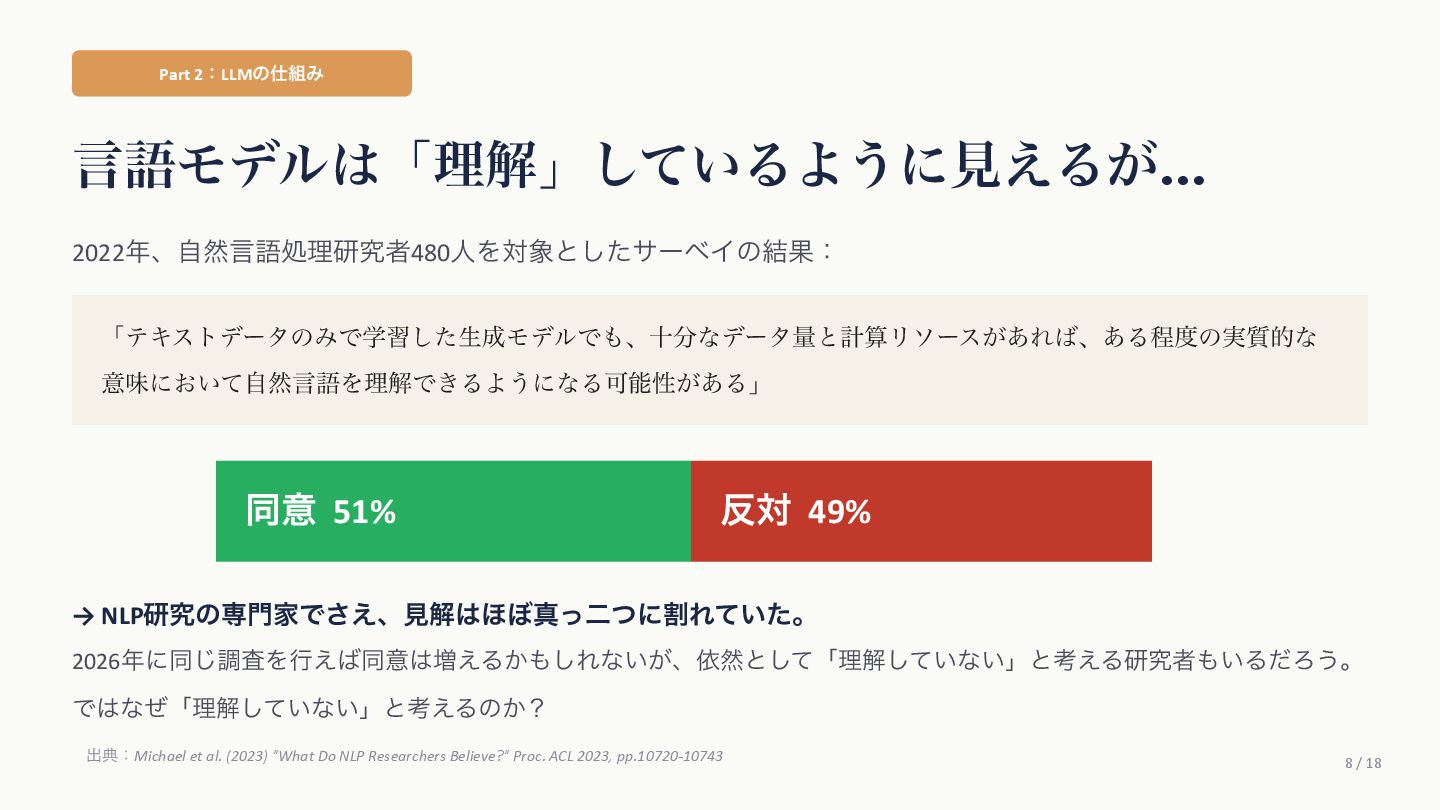Click the question ではなぜ「理解していない」と考えるのか
The height and width of the screenshot is (810, 1440).
308,708
